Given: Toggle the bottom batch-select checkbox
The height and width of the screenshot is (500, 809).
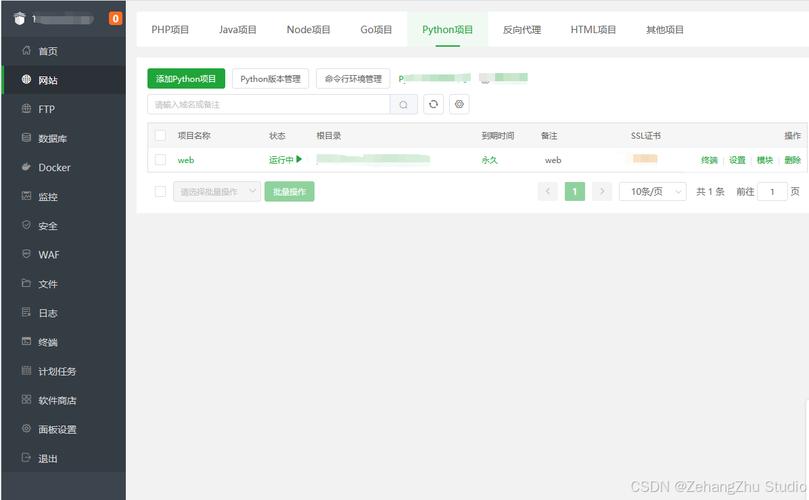Looking at the screenshot, I should (x=160, y=191).
